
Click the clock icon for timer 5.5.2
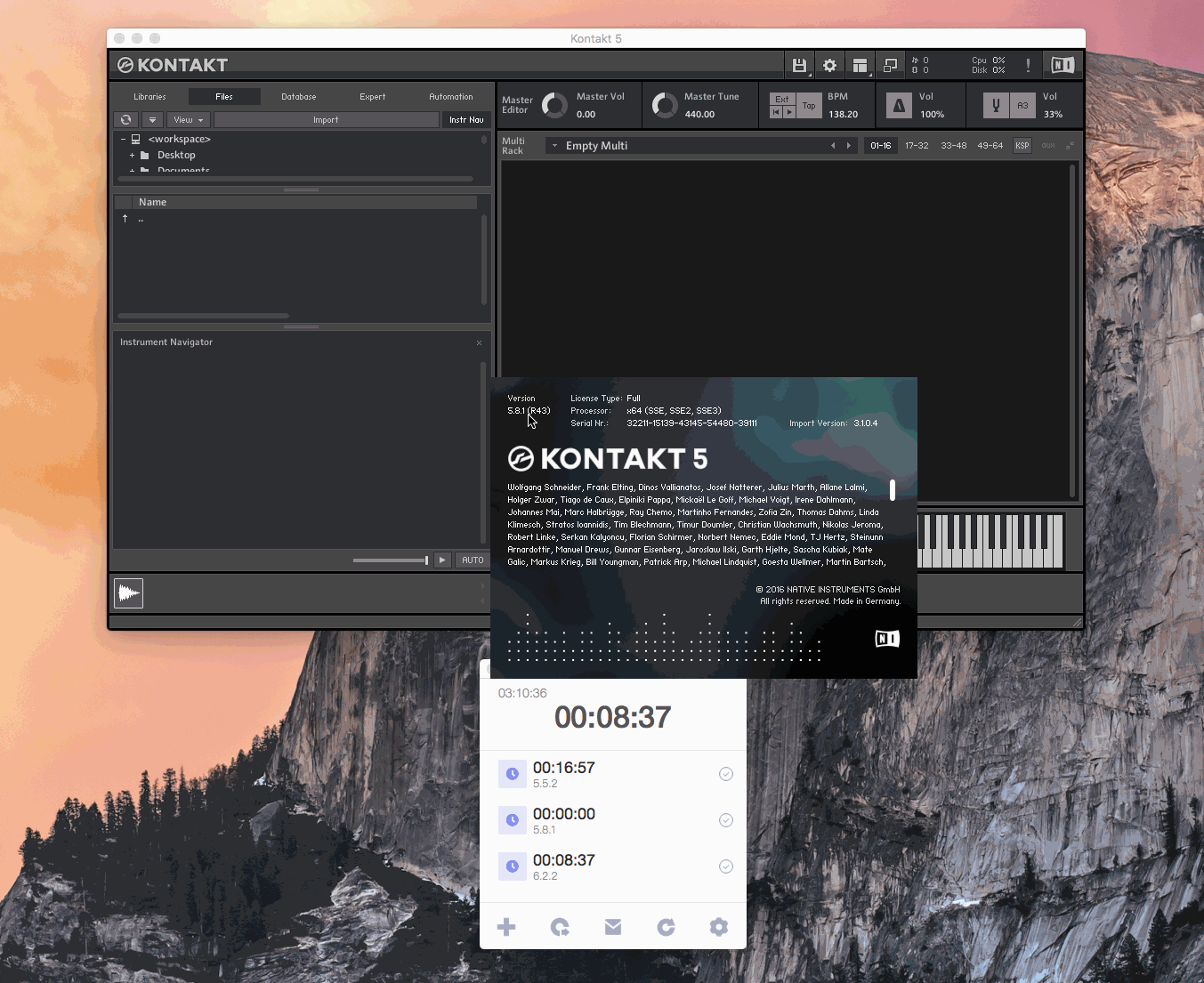tap(513, 774)
